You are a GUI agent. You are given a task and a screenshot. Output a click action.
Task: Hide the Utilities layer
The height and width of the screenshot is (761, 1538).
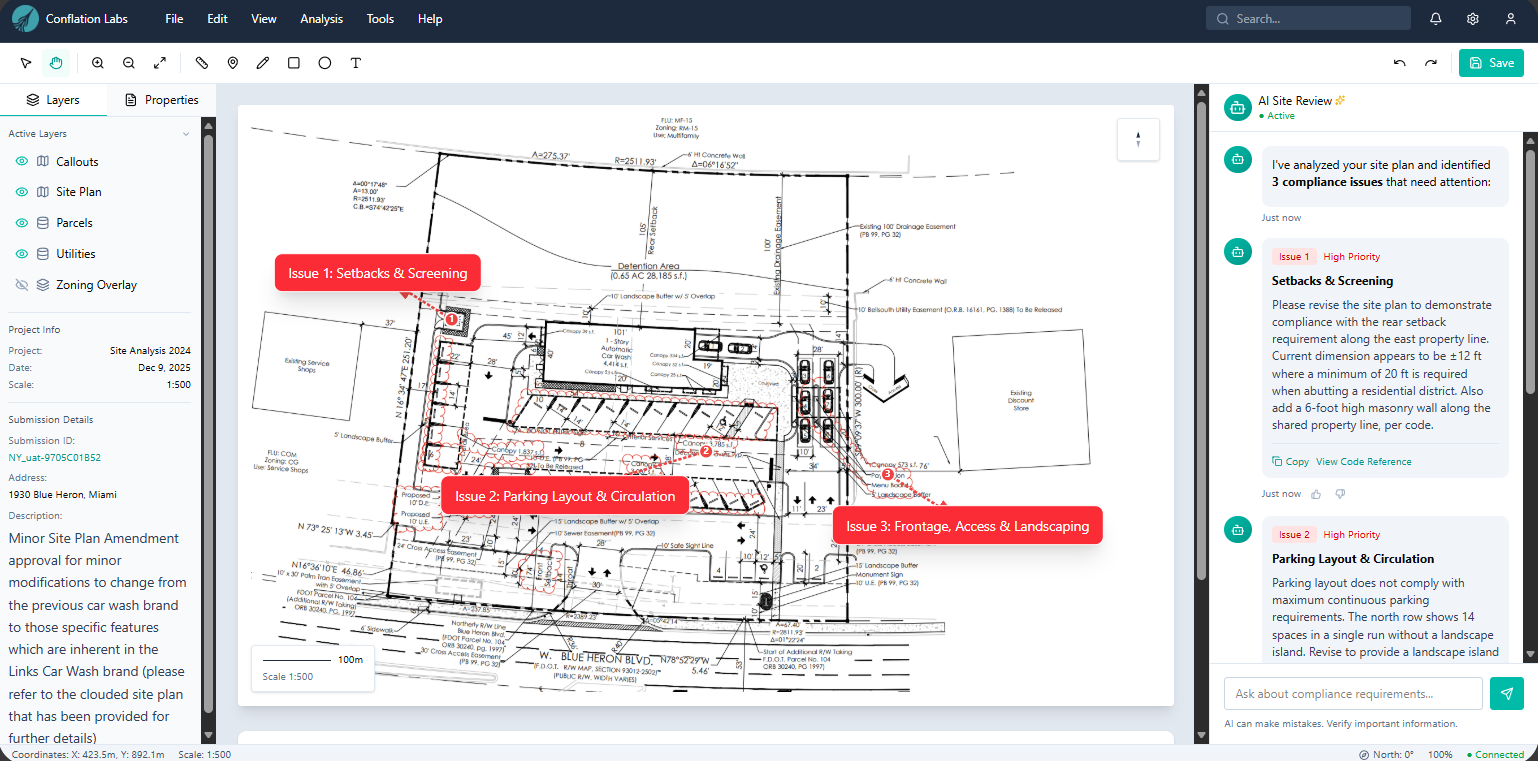(x=21, y=253)
